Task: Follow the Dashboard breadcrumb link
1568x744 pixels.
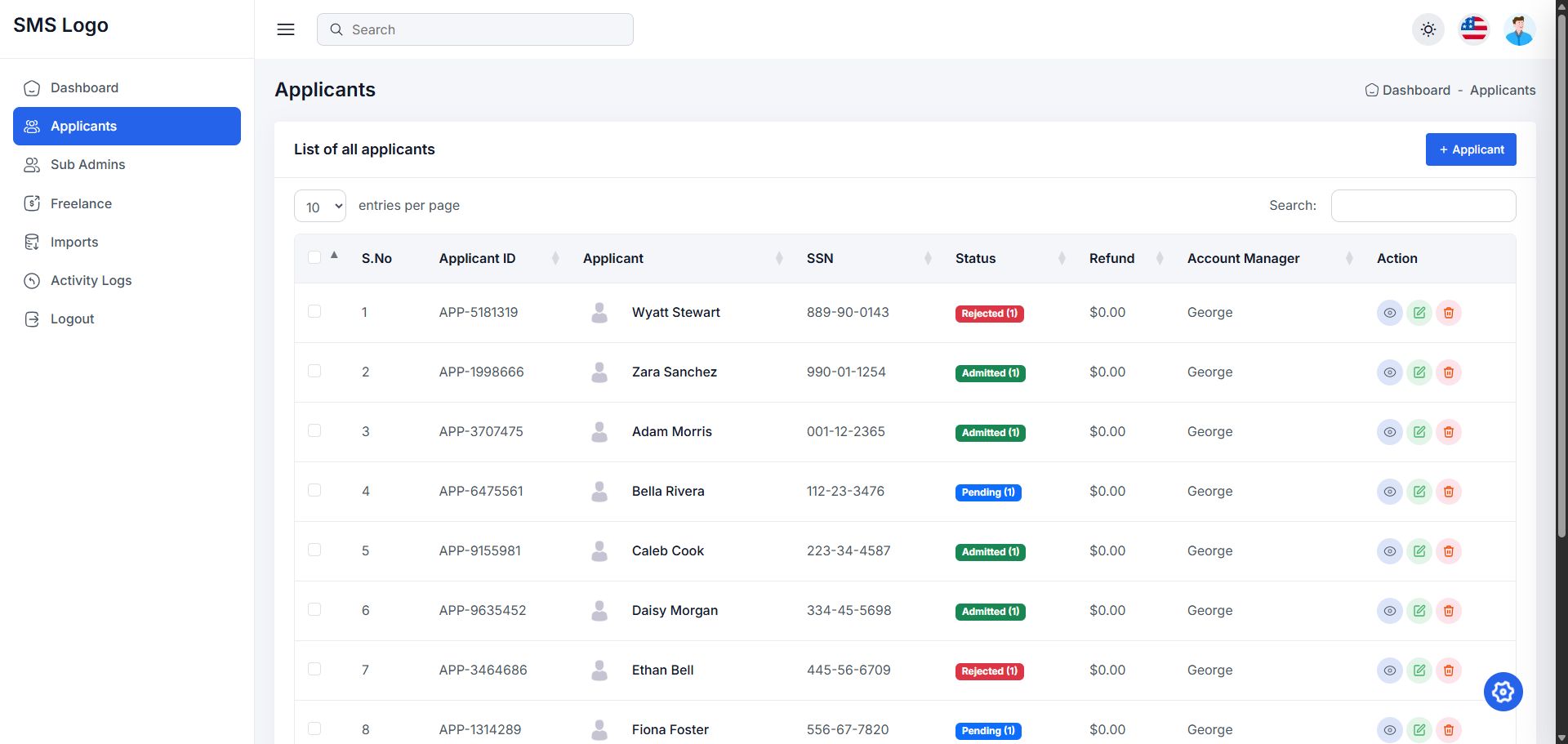Action: [x=1415, y=91]
